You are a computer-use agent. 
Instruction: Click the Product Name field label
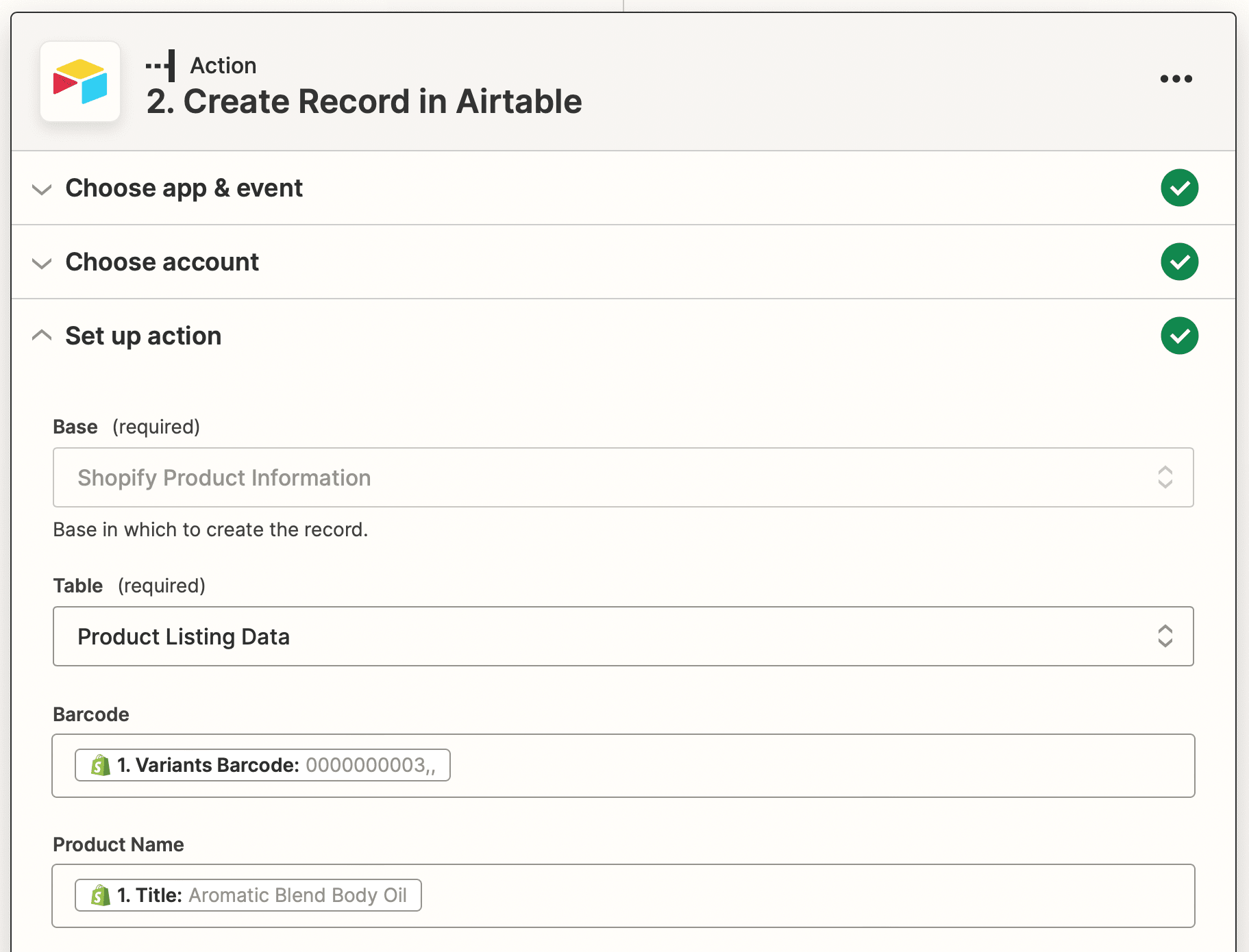click(x=119, y=844)
